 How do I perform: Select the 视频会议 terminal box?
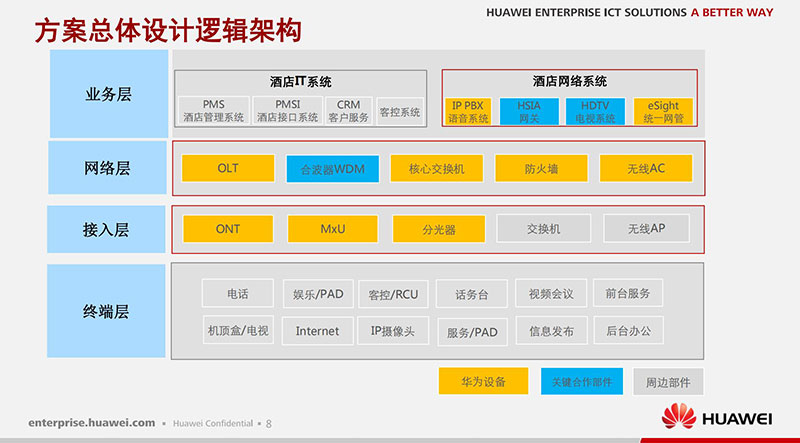tap(551, 293)
